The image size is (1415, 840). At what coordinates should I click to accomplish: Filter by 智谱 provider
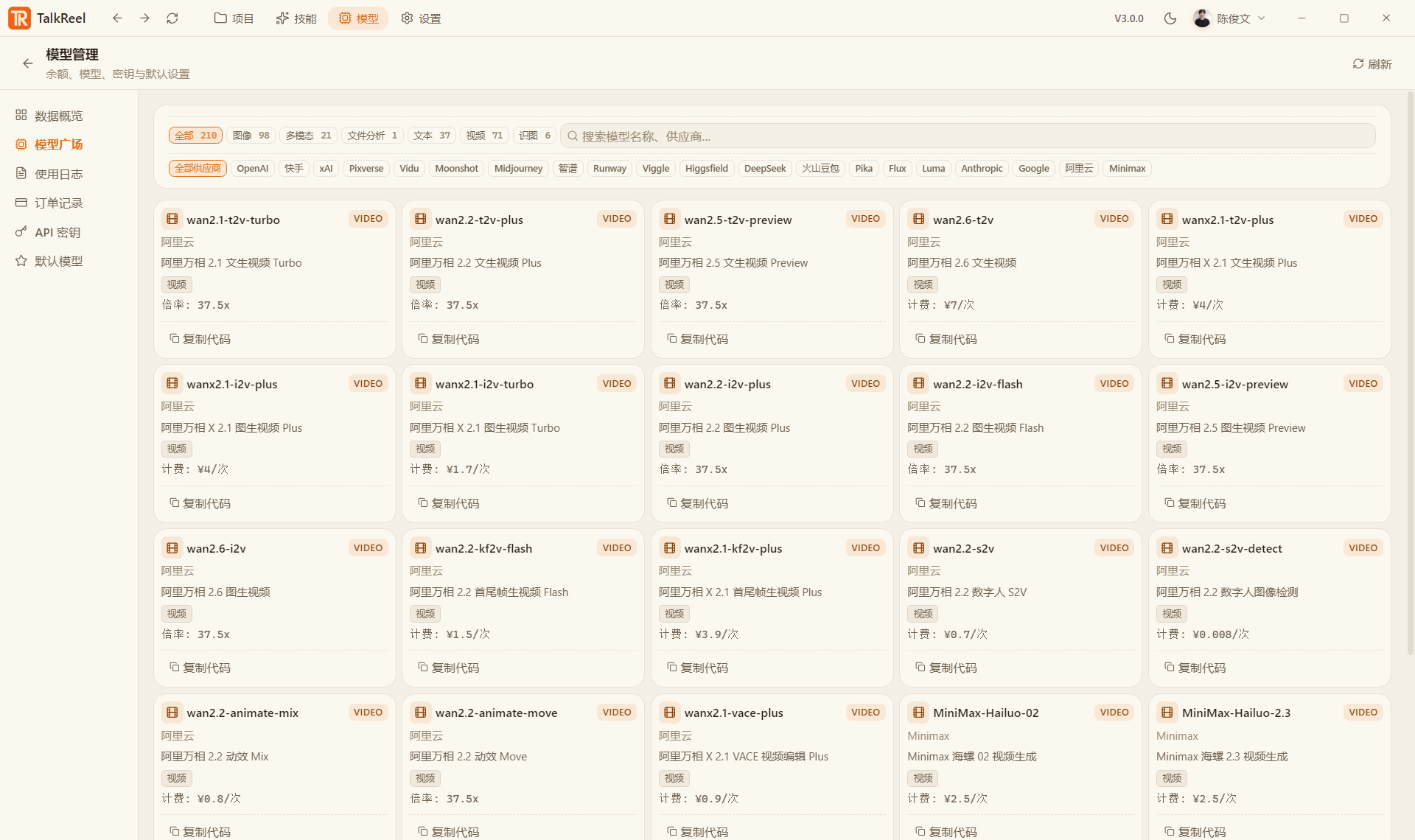point(567,169)
